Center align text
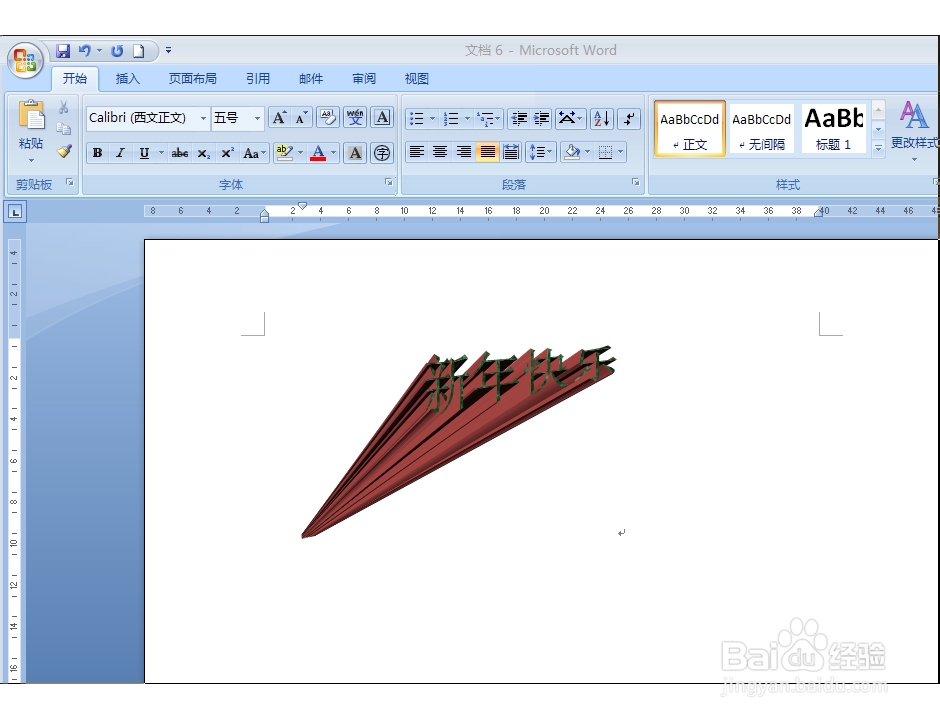The image size is (940, 718). coord(440,152)
